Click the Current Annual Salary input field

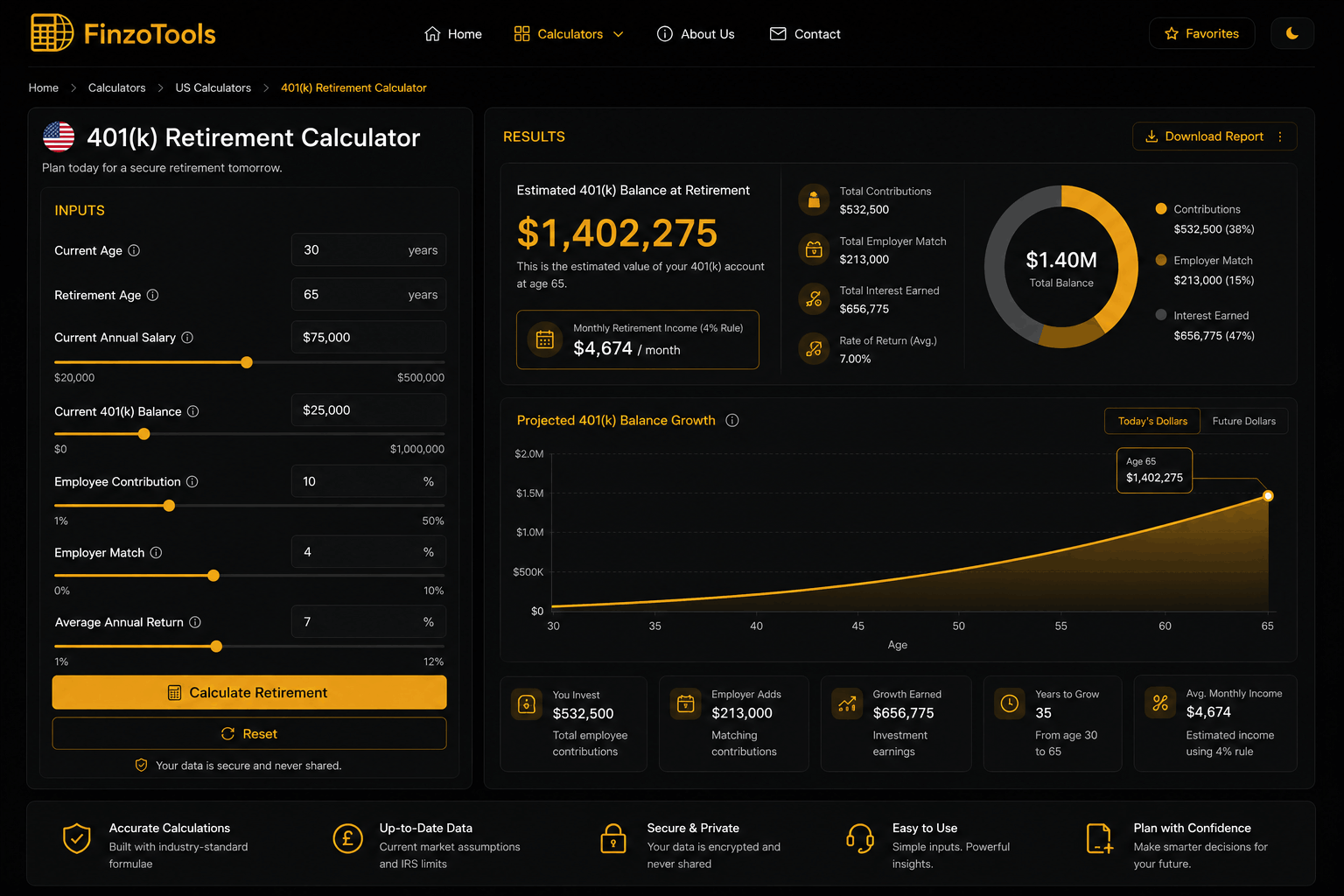(x=368, y=337)
